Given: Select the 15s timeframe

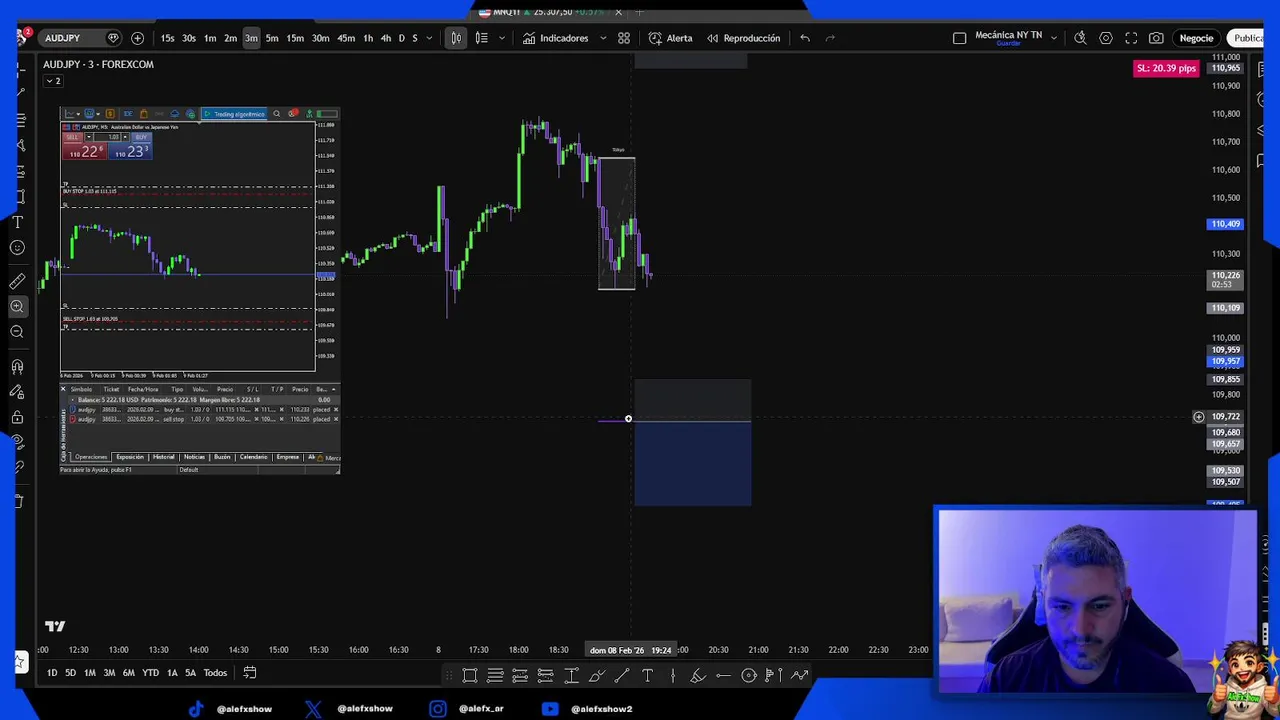Looking at the screenshot, I should click(167, 38).
